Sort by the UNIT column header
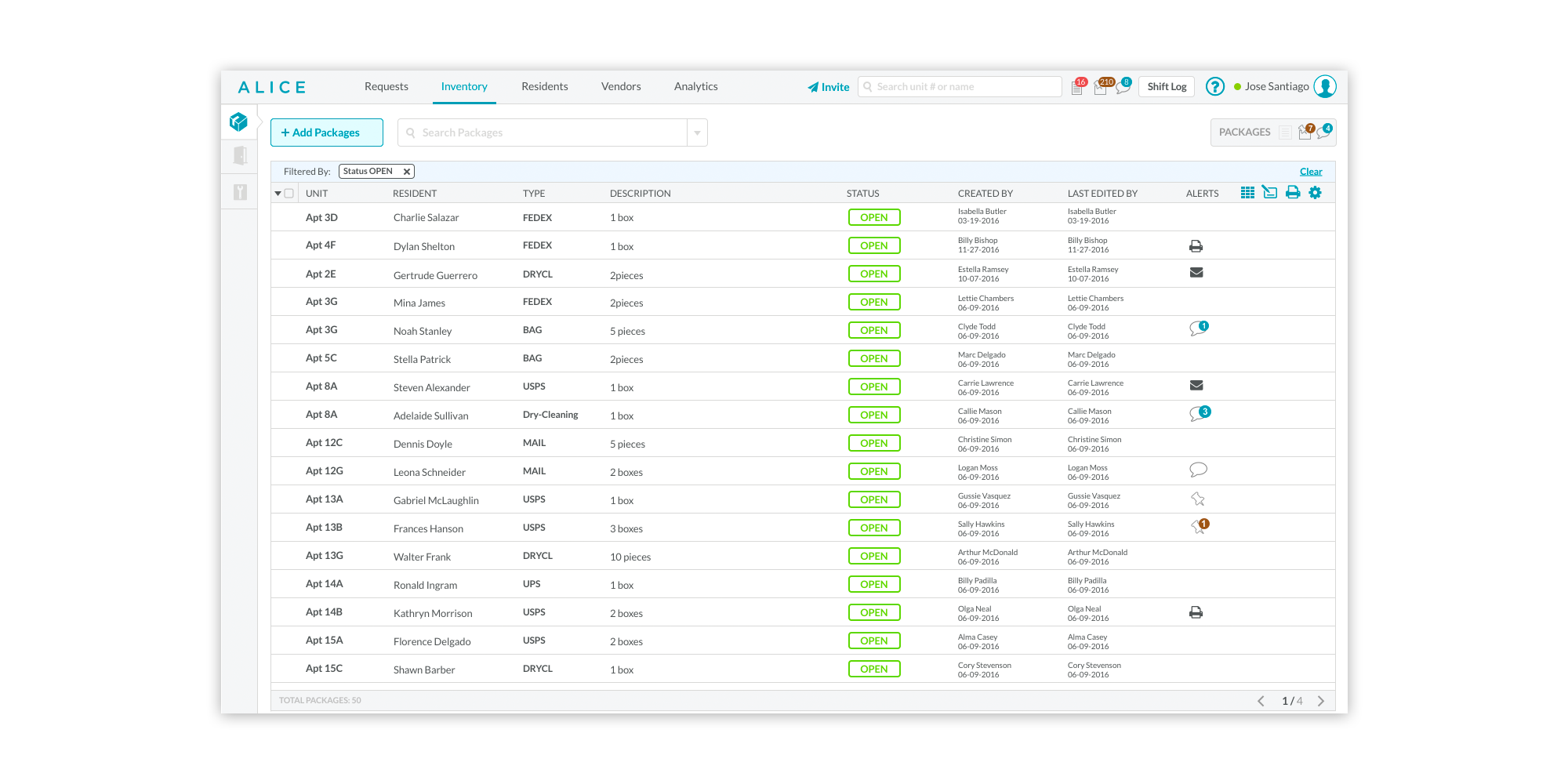The image size is (1568, 784). 317,194
